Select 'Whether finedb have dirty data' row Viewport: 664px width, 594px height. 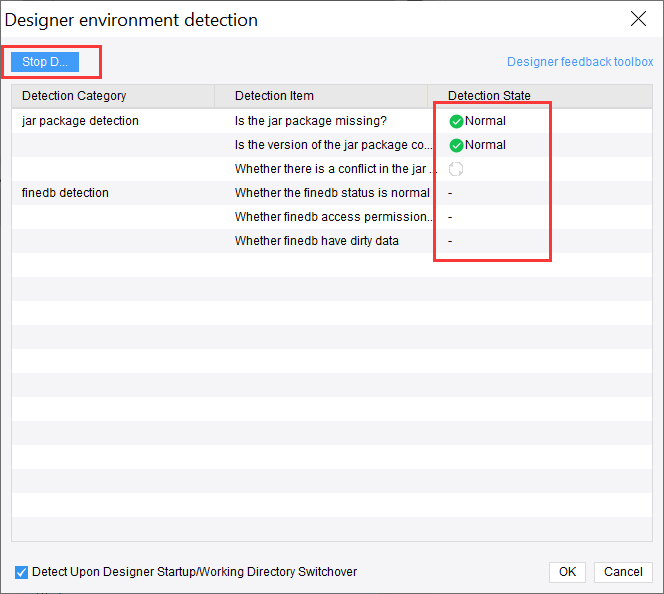(332, 241)
